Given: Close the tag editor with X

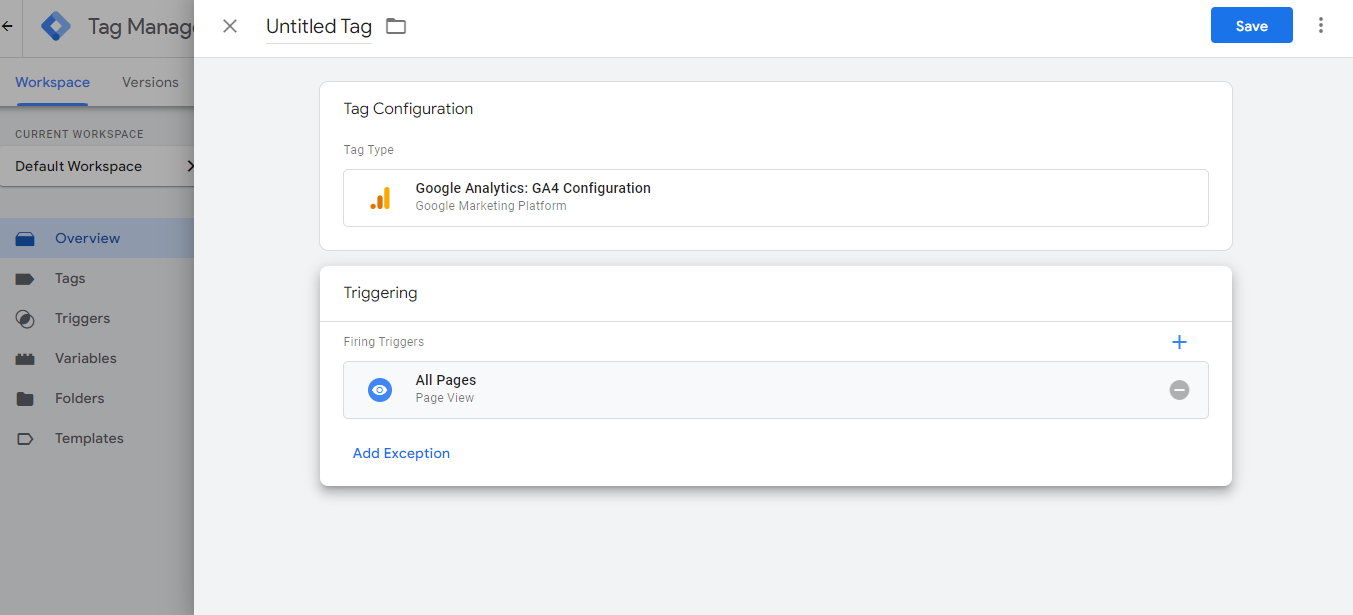Looking at the screenshot, I should (x=230, y=26).
